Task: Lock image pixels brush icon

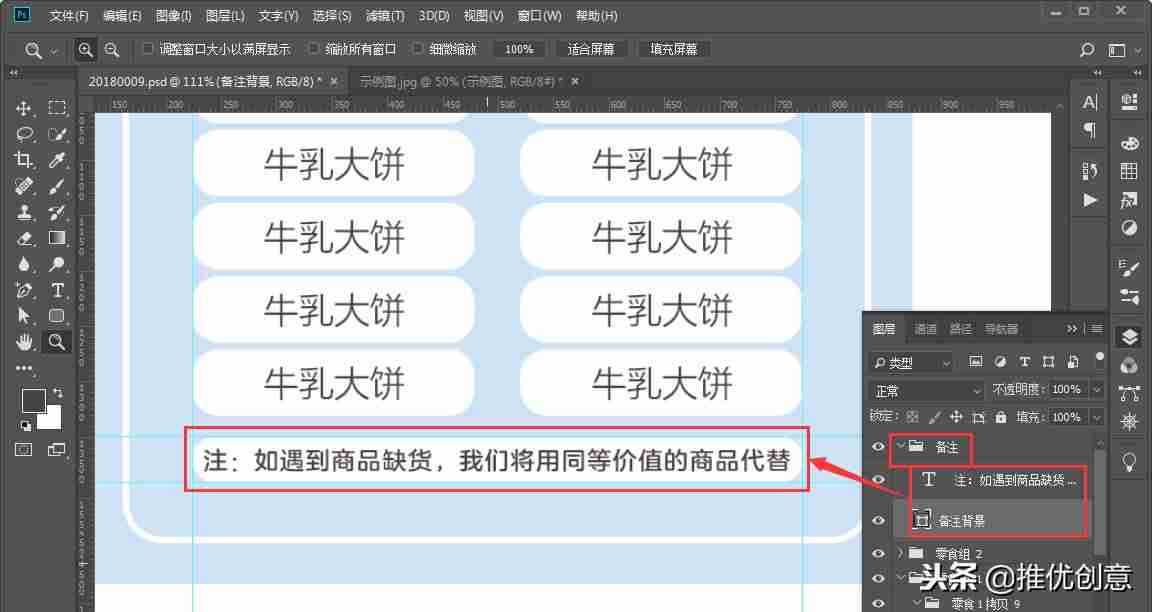Action: click(x=934, y=417)
